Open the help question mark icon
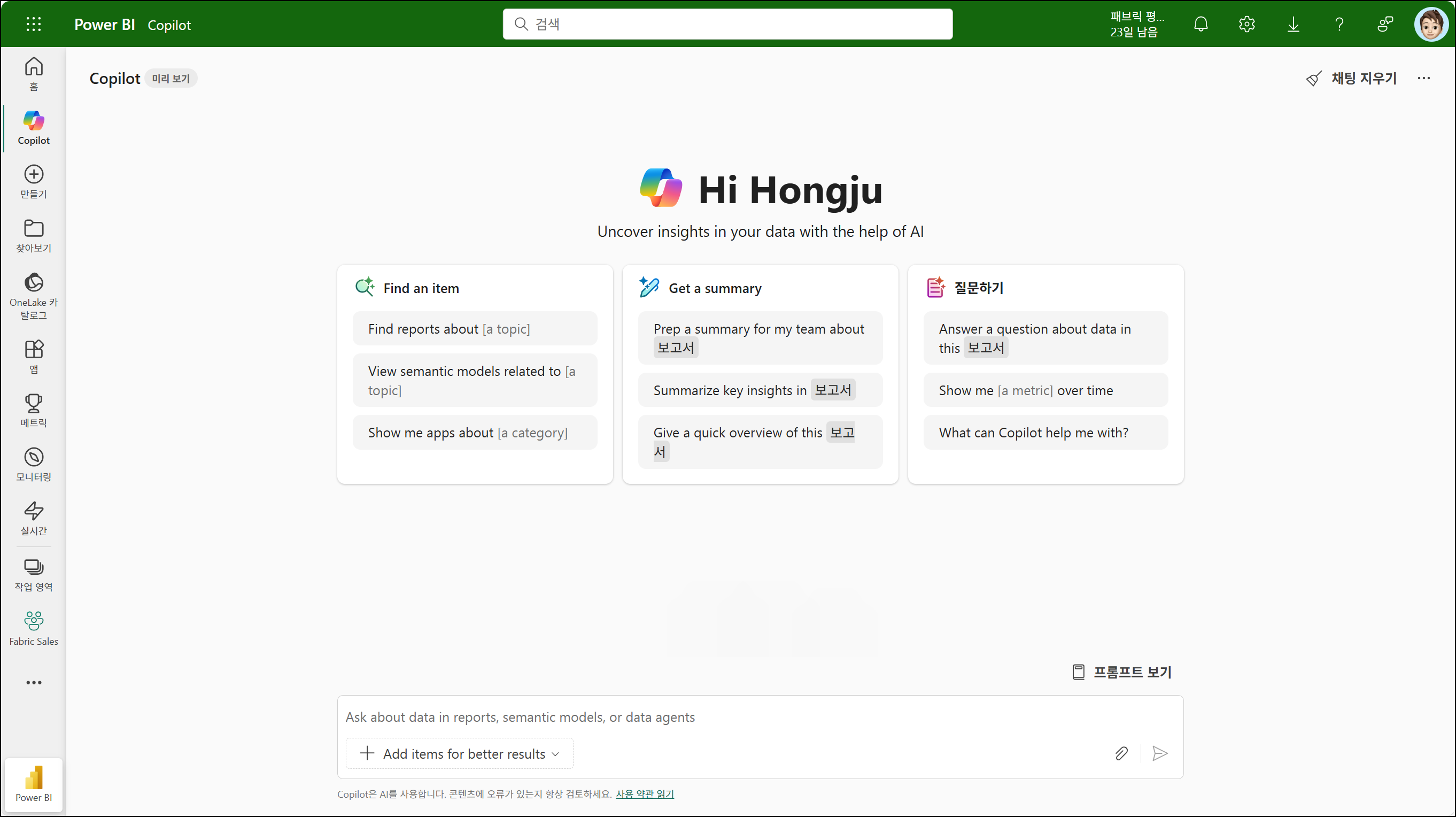The width and height of the screenshot is (1456, 817). click(1339, 24)
